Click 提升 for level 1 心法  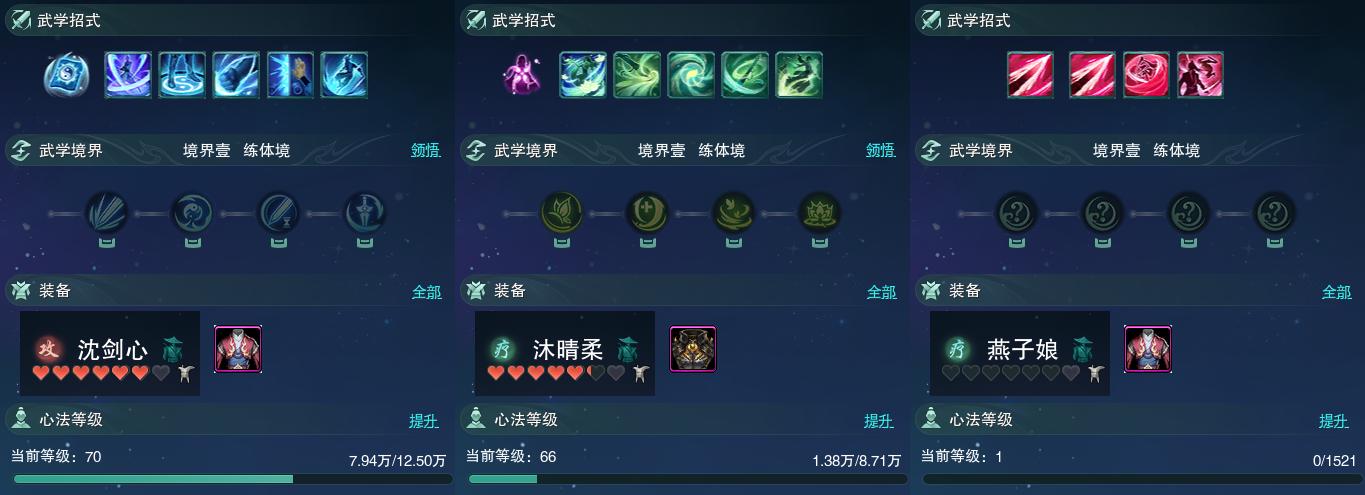(1334, 421)
